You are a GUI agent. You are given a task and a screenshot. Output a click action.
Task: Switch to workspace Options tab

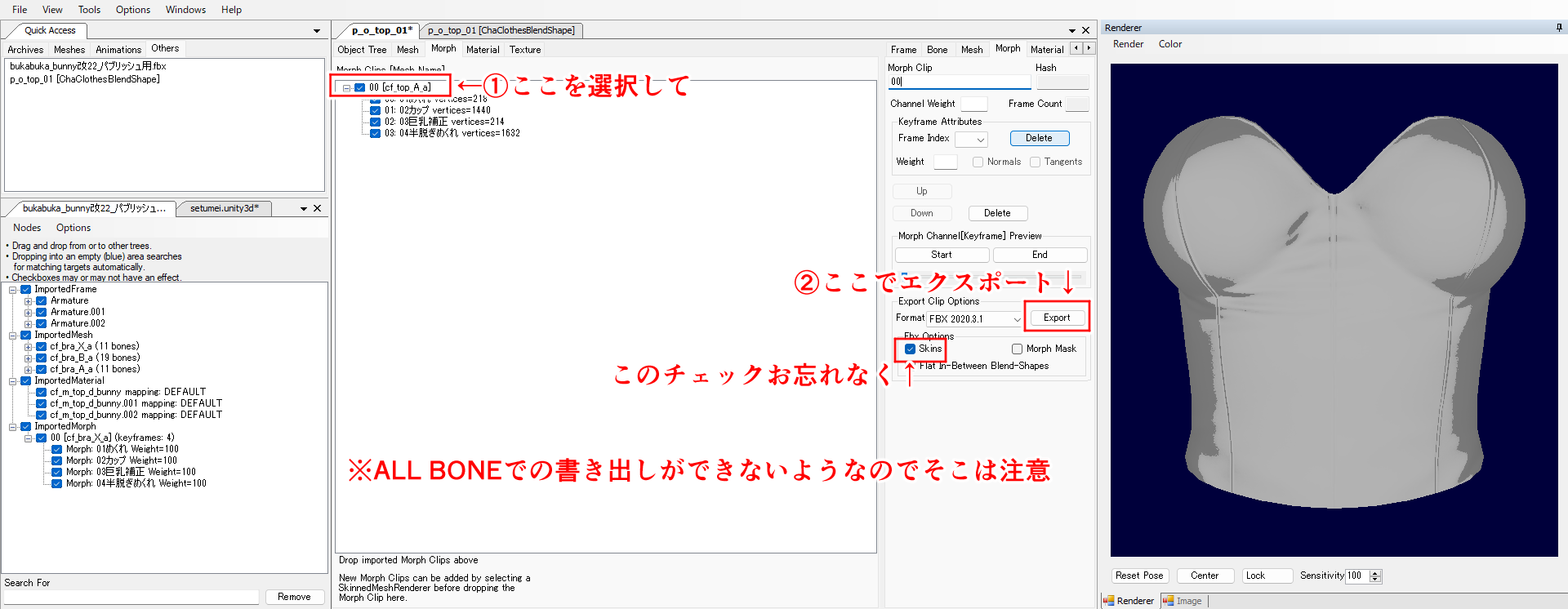click(x=73, y=228)
